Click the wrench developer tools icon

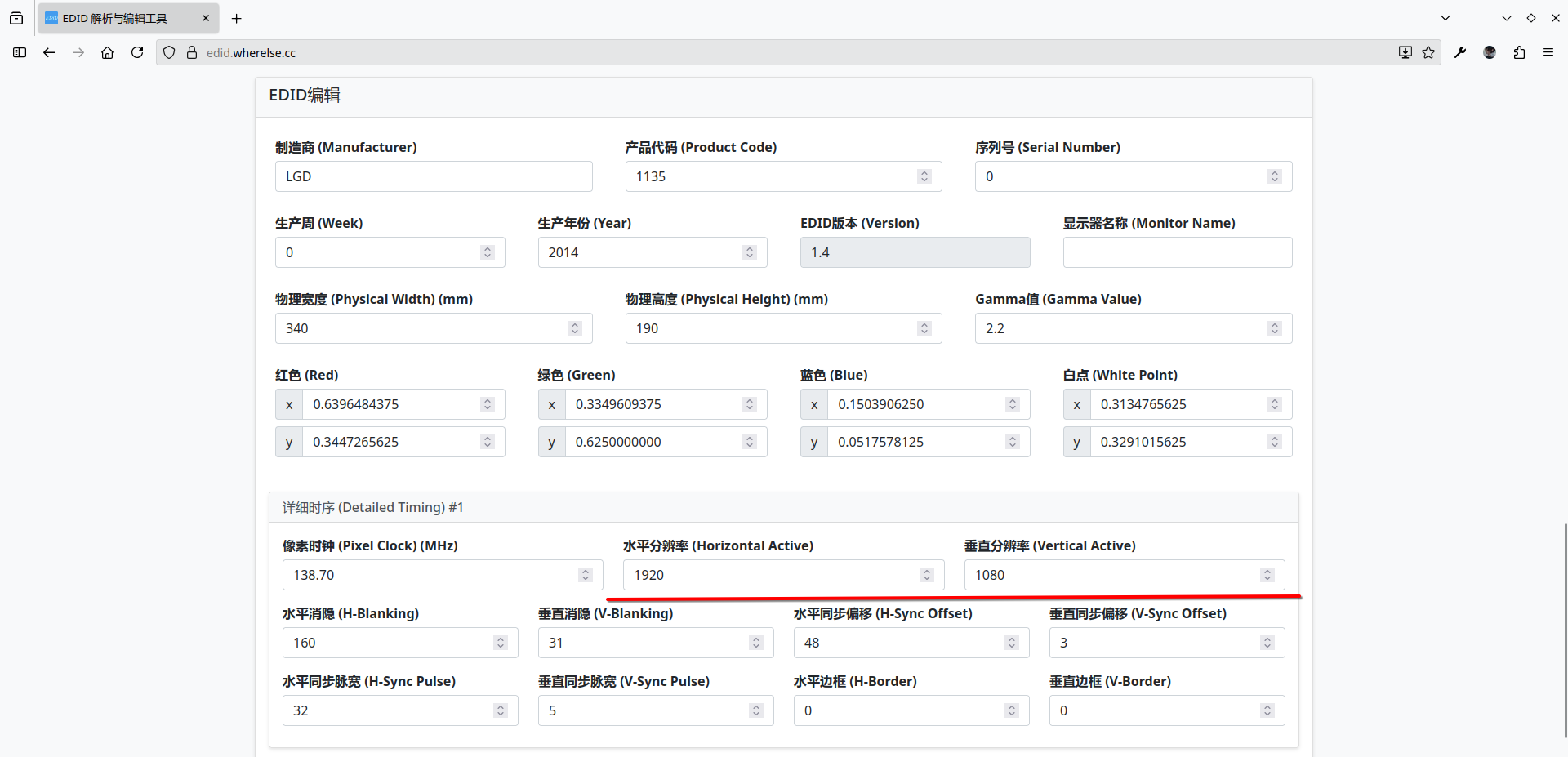[x=1460, y=52]
